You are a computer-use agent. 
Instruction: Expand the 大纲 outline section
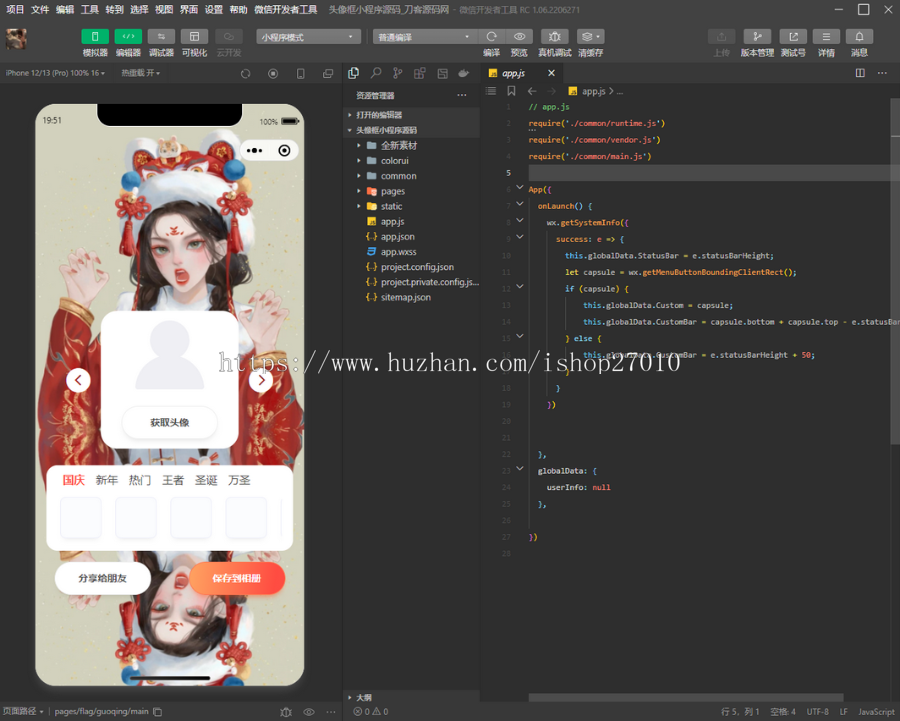point(411,697)
